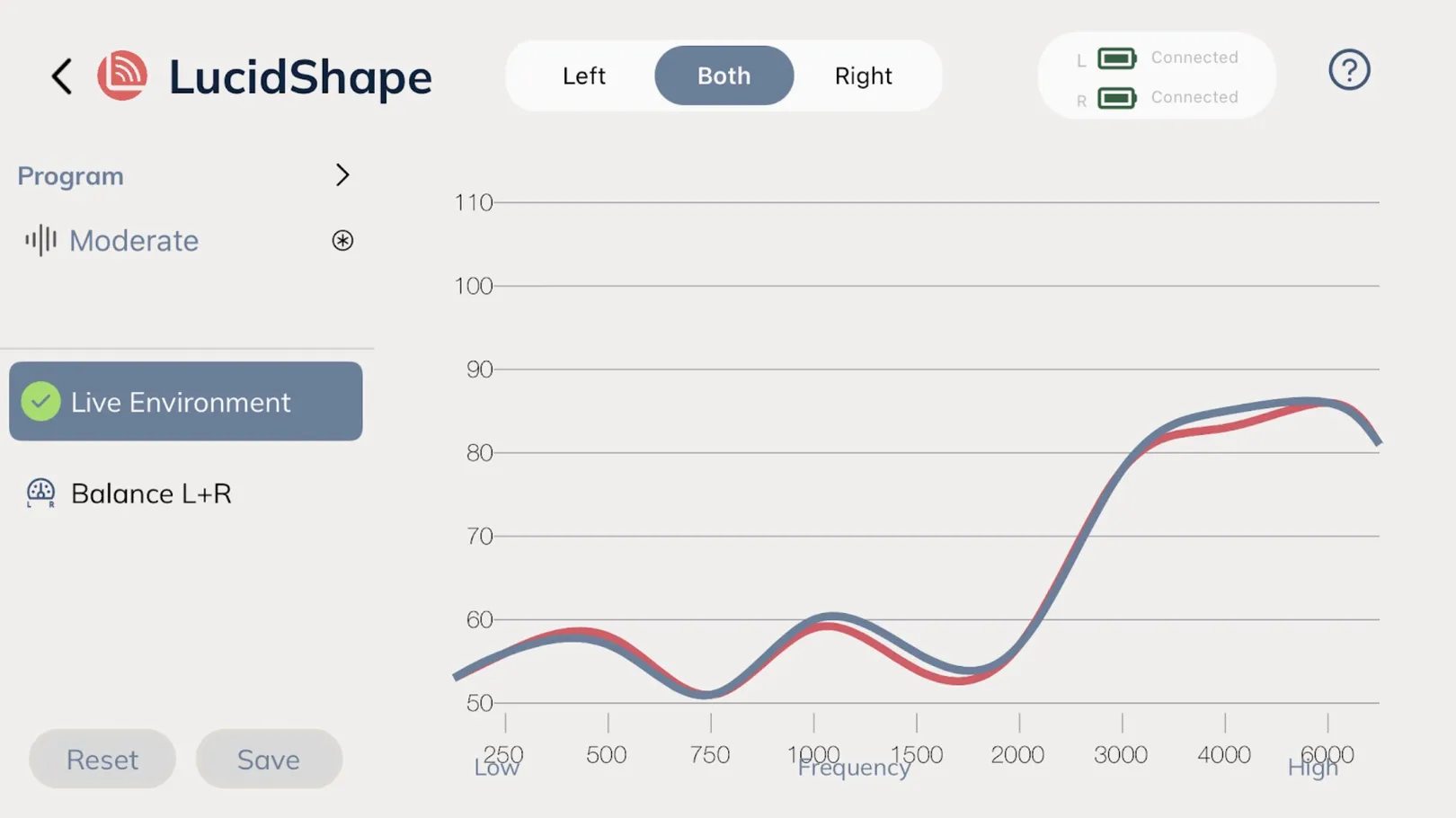This screenshot has height=818, width=1456.
Task: Click the green Live Environment checkmark
Action: pos(40,401)
